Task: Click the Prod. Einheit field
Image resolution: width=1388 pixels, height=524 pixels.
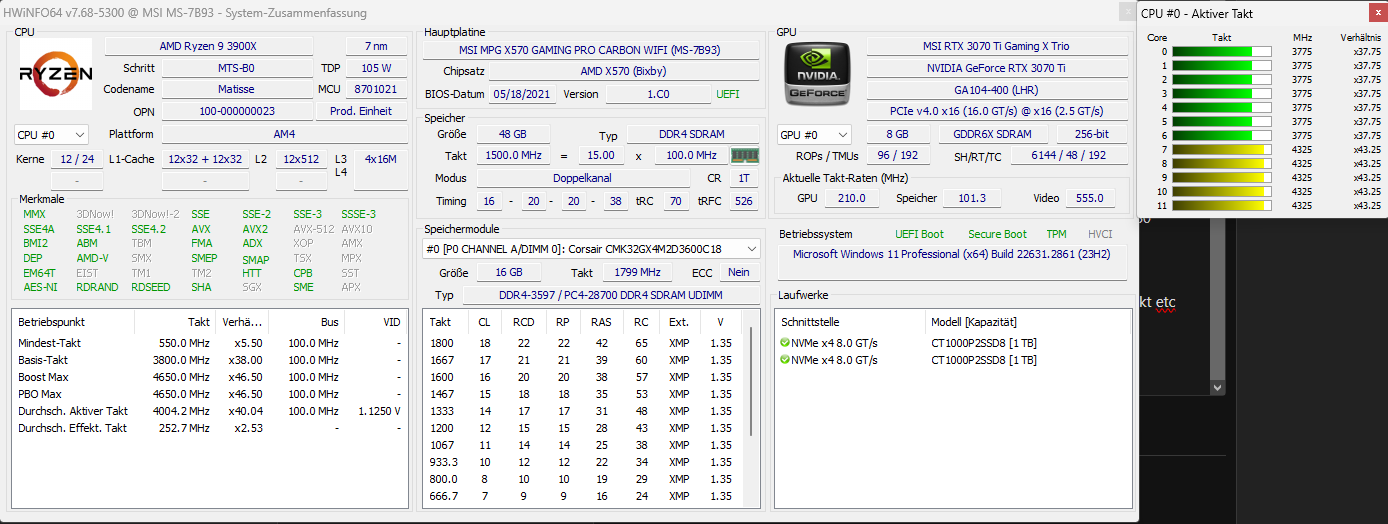Action: [361, 111]
